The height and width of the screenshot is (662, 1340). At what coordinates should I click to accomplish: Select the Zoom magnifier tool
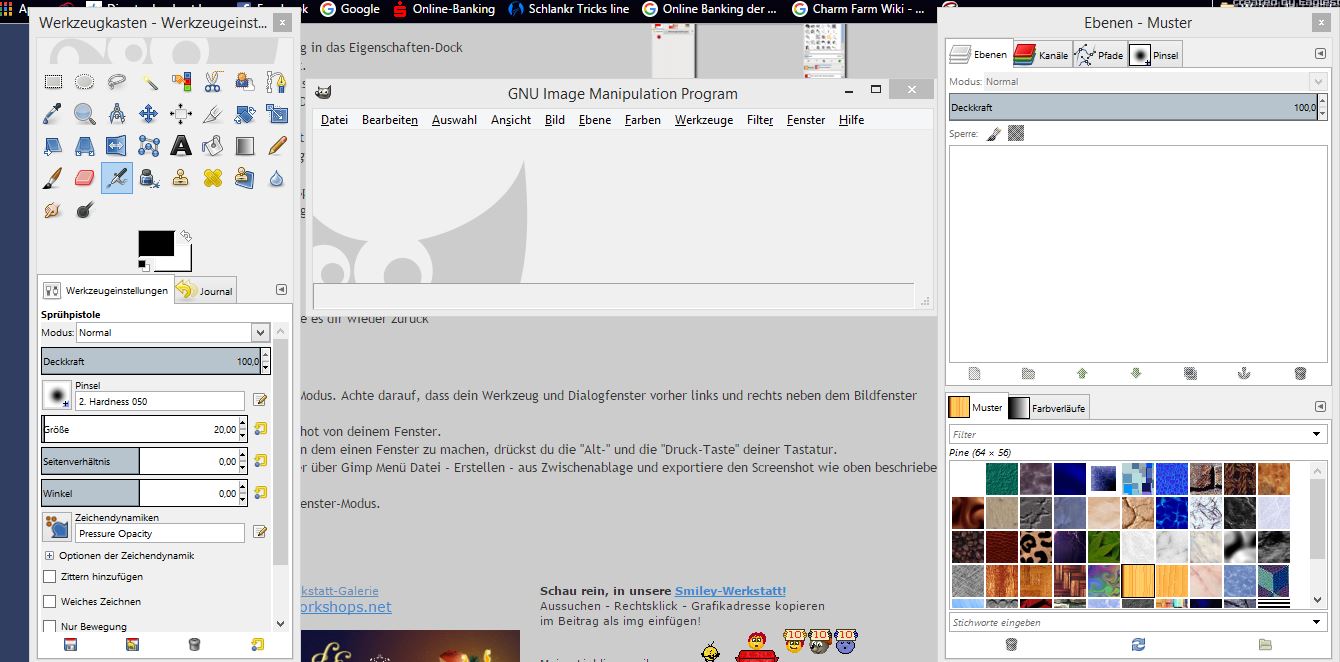(x=85, y=114)
